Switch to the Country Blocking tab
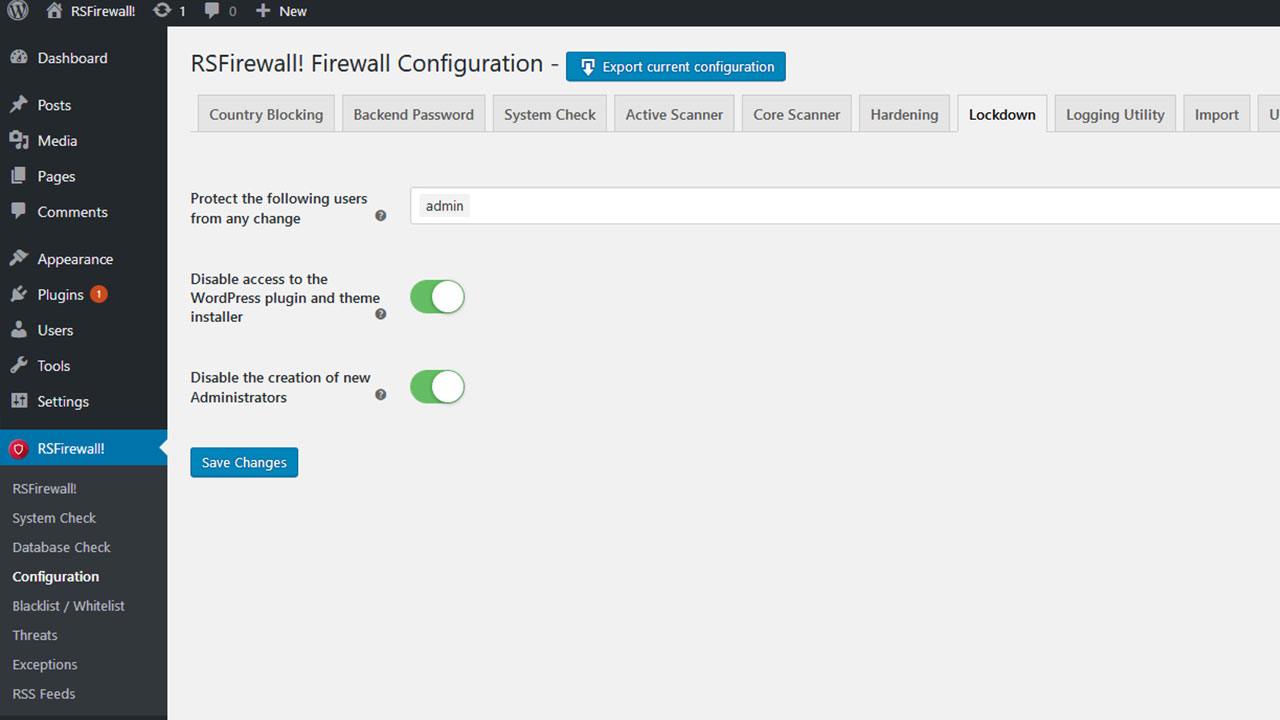 [x=266, y=114]
